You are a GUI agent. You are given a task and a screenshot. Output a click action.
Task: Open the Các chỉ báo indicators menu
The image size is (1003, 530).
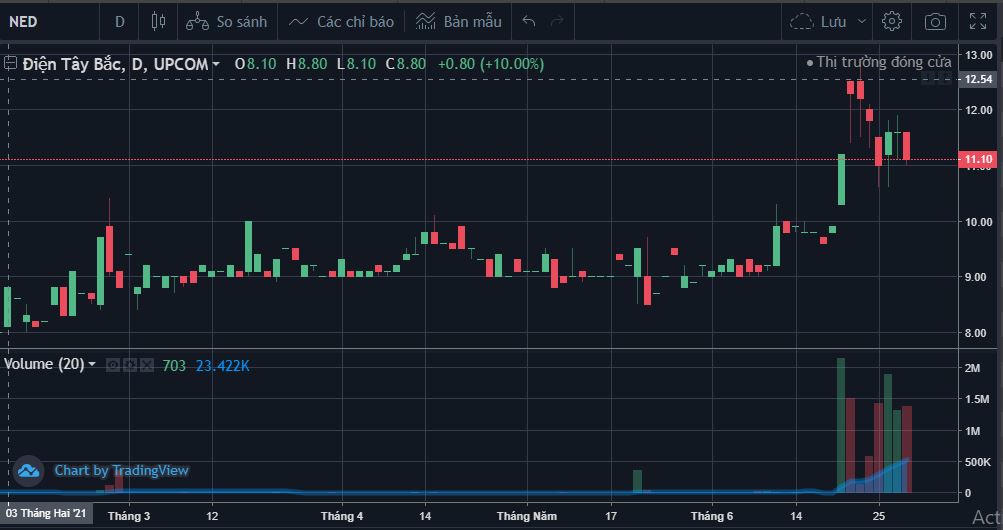click(341, 21)
